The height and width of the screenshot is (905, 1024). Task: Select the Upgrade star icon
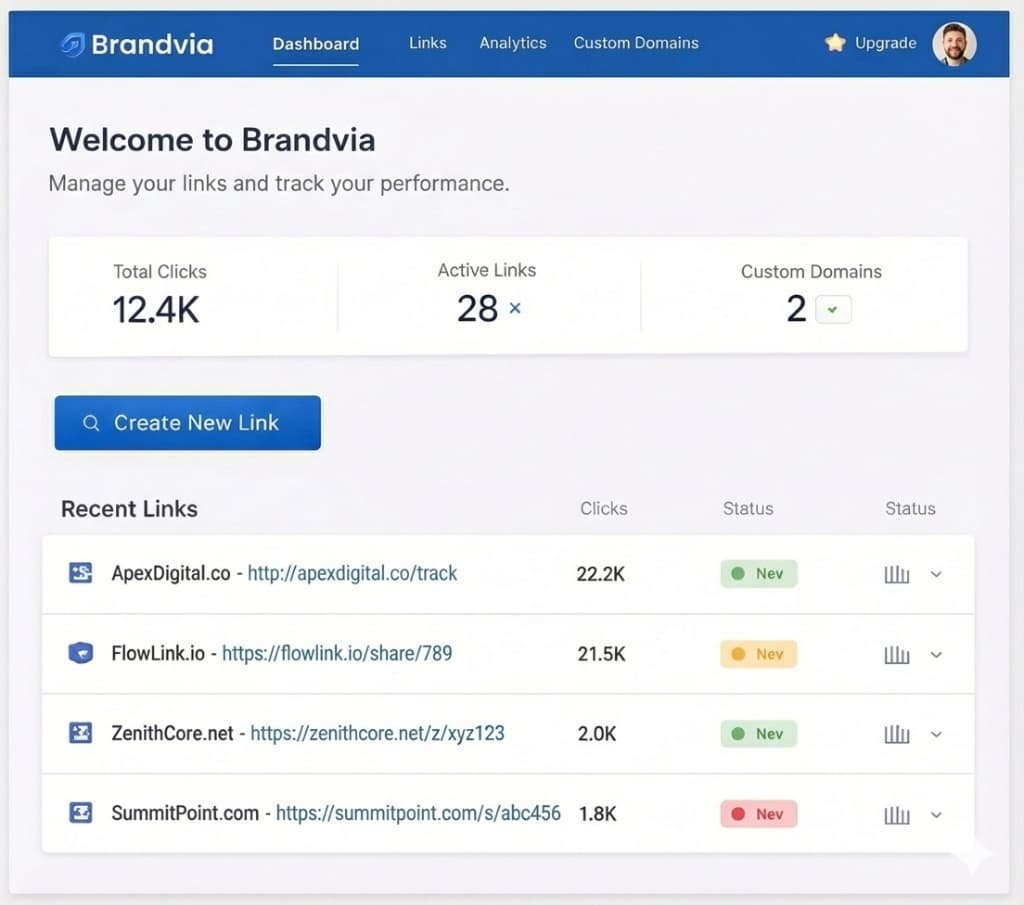(x=836, y=43)
